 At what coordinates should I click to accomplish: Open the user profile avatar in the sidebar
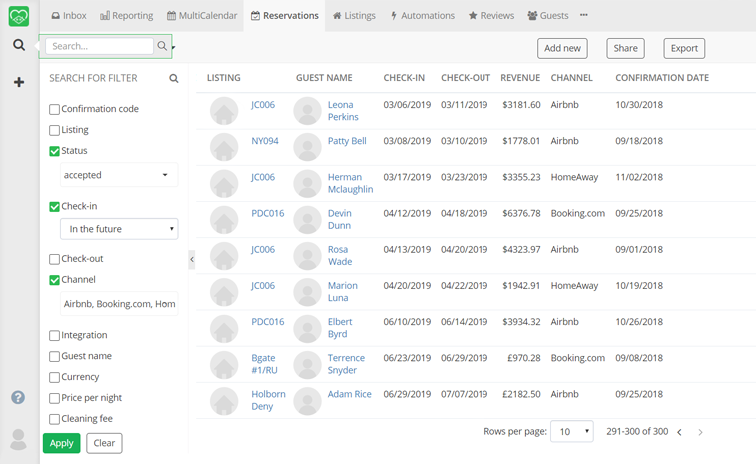[18, 439]
